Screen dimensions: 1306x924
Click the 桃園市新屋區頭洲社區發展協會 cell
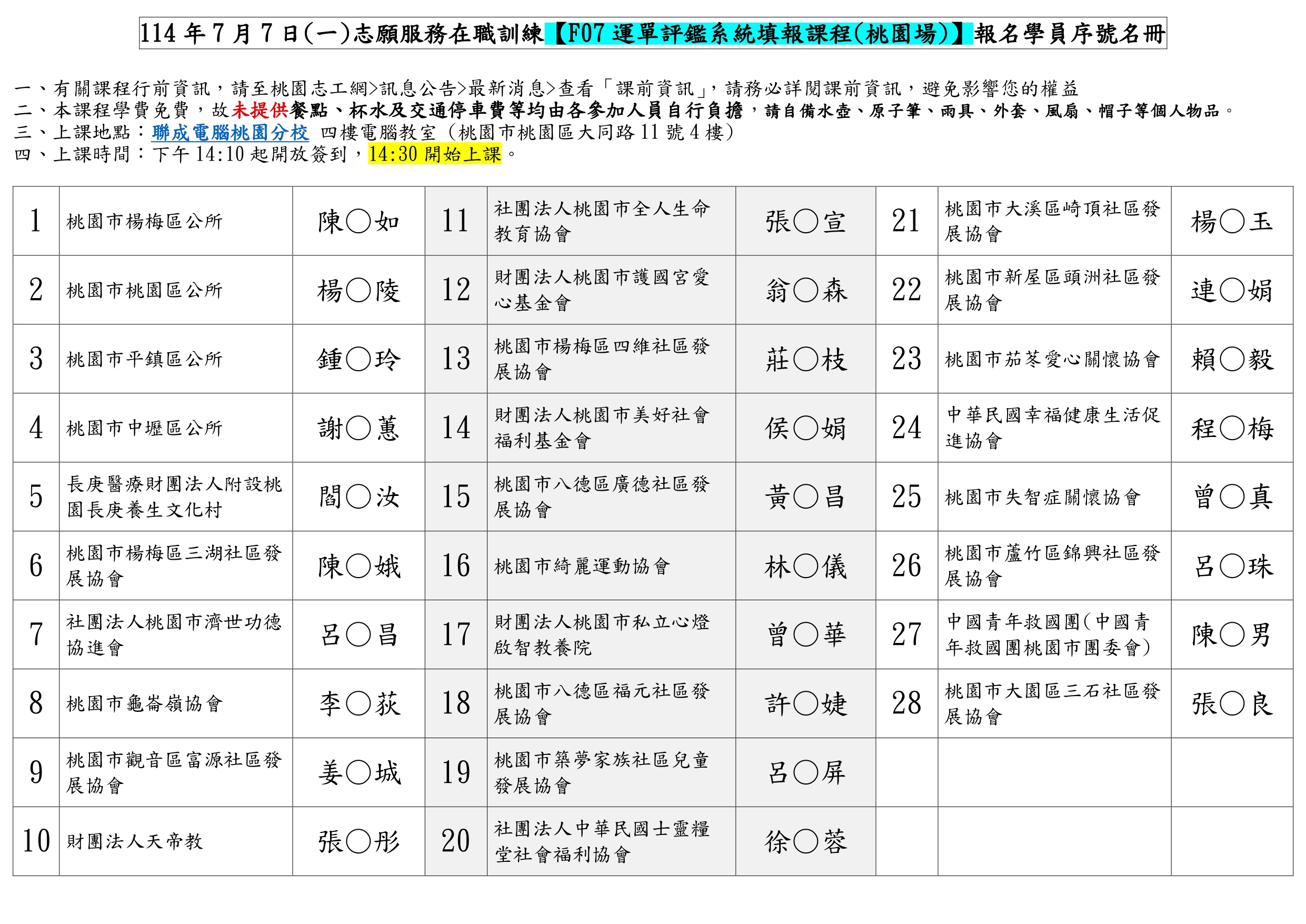point(1054,290)
